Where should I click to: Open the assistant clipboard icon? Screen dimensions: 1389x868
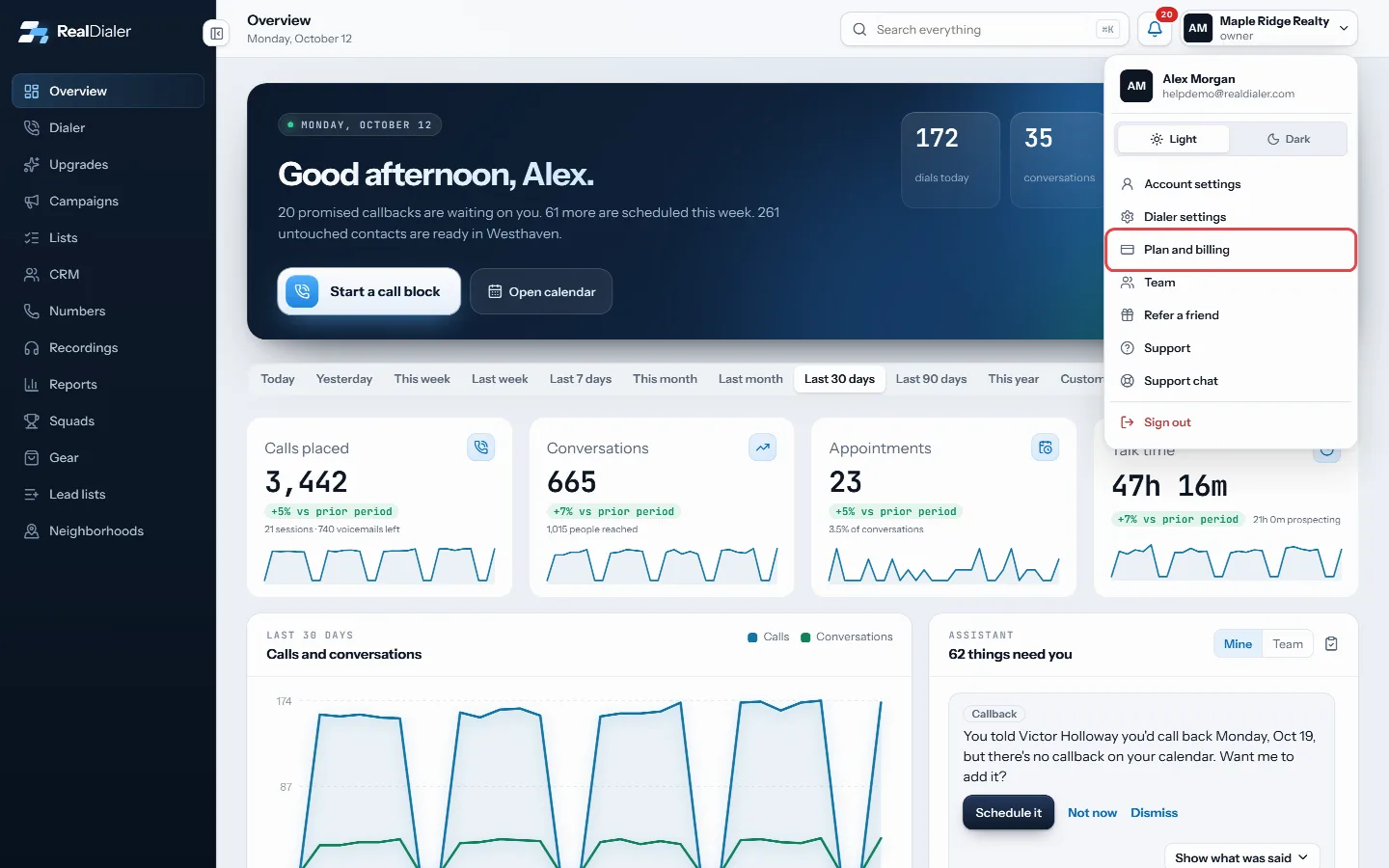click(x=1331, y=644)
